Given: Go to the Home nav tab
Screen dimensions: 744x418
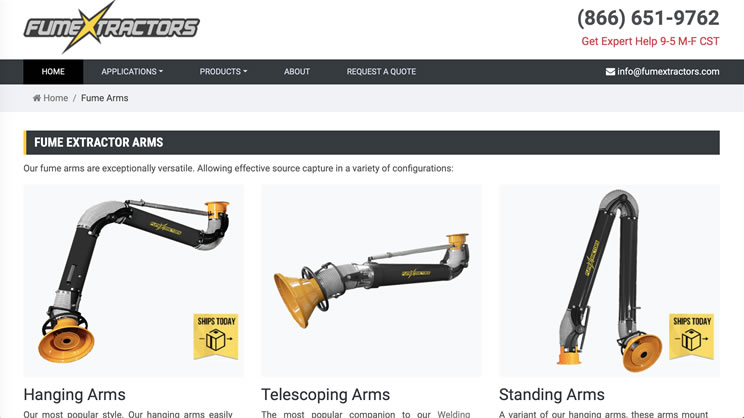Looking at the screenshot, I should point(53,72).
